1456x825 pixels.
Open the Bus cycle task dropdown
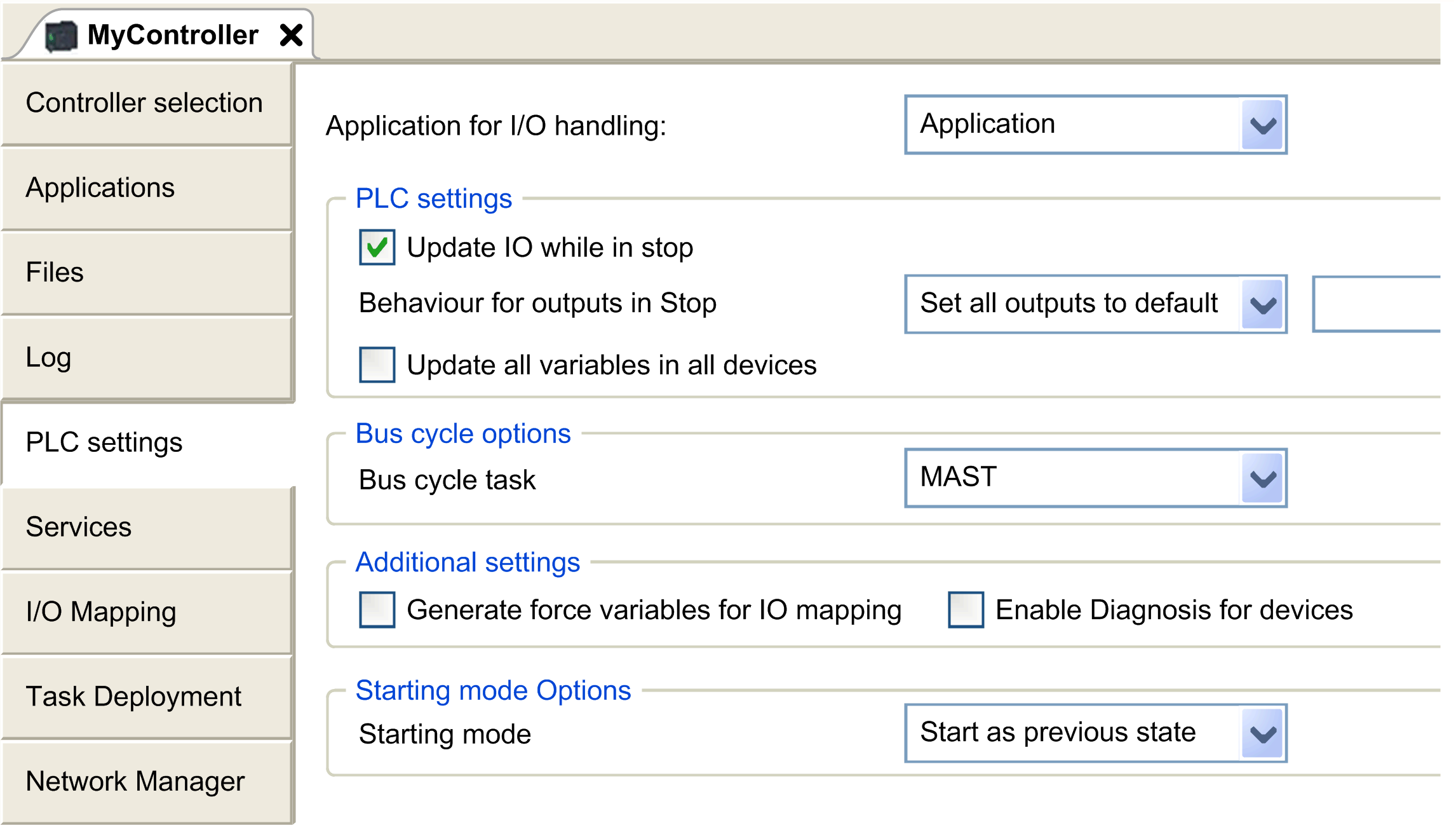tap(1262, 478)
